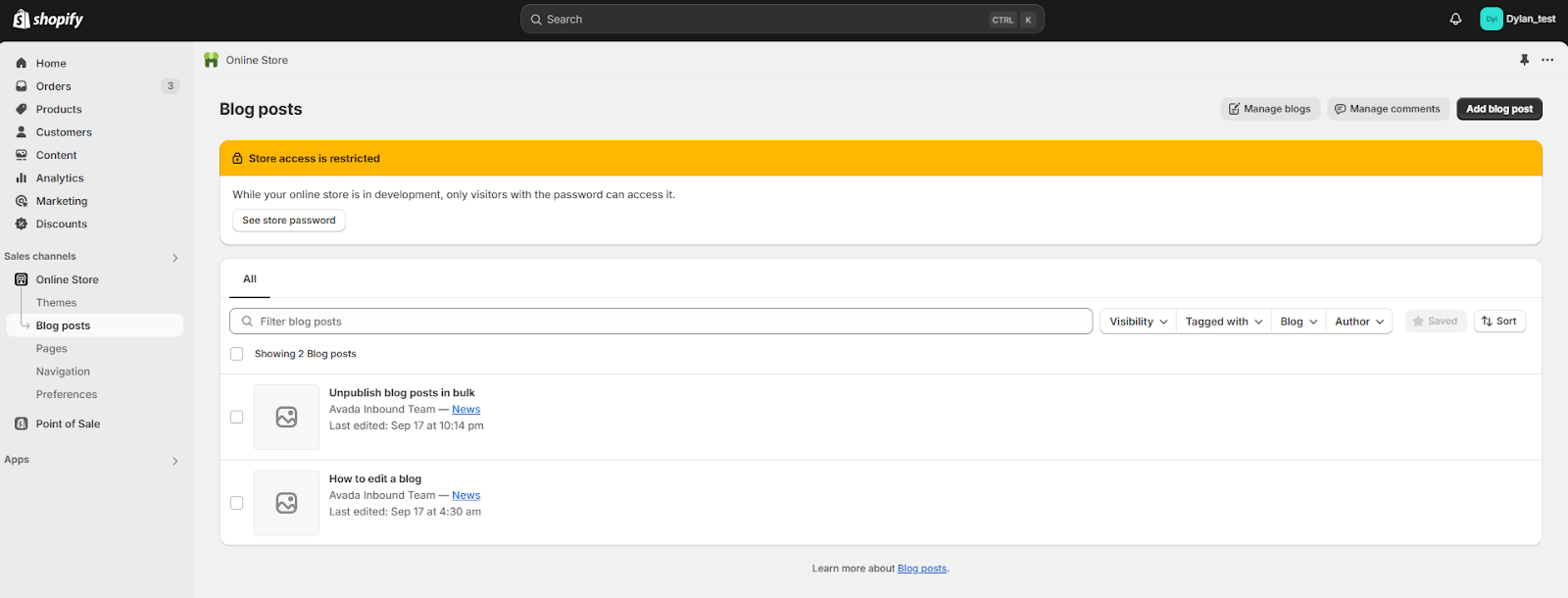Click the top Search bar
Viewport: 1568px width, 598px height.
(782, 19)
